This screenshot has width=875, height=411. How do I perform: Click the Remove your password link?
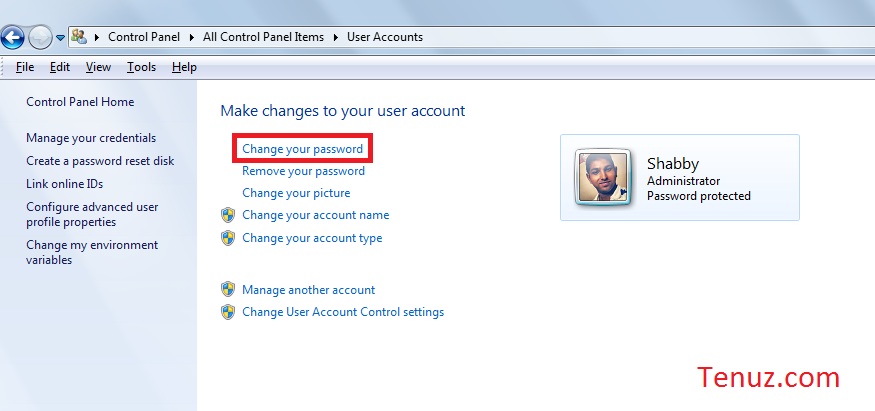[304, 171]
